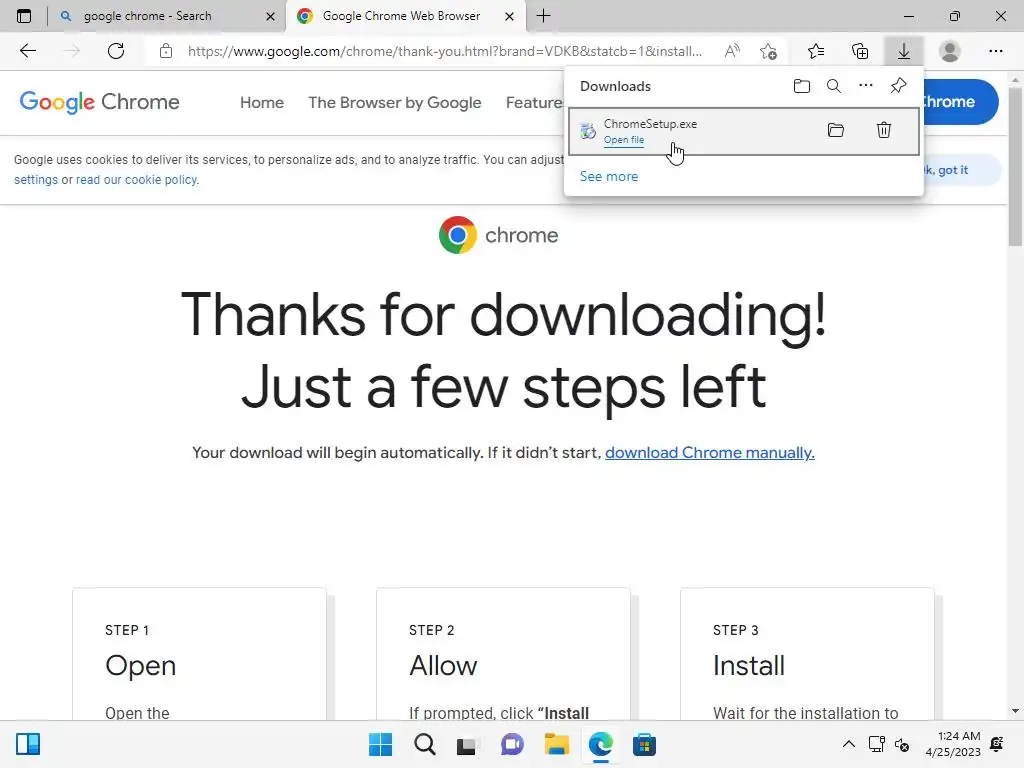This screenshot has height=768, width=1024.
Task: Show hidden system tray icons
Action: point(848,744)
